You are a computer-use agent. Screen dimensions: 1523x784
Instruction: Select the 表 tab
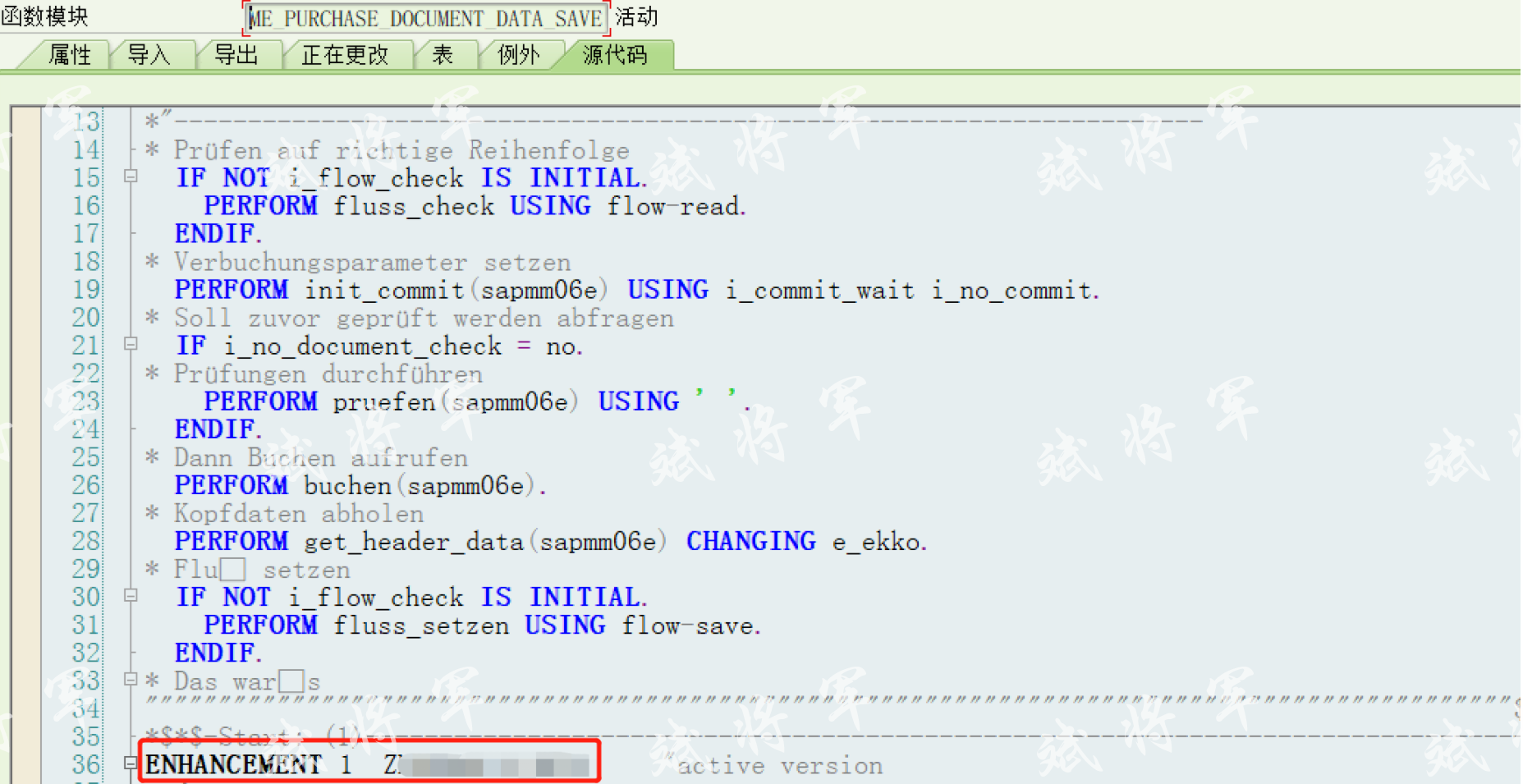click(443, 55)
